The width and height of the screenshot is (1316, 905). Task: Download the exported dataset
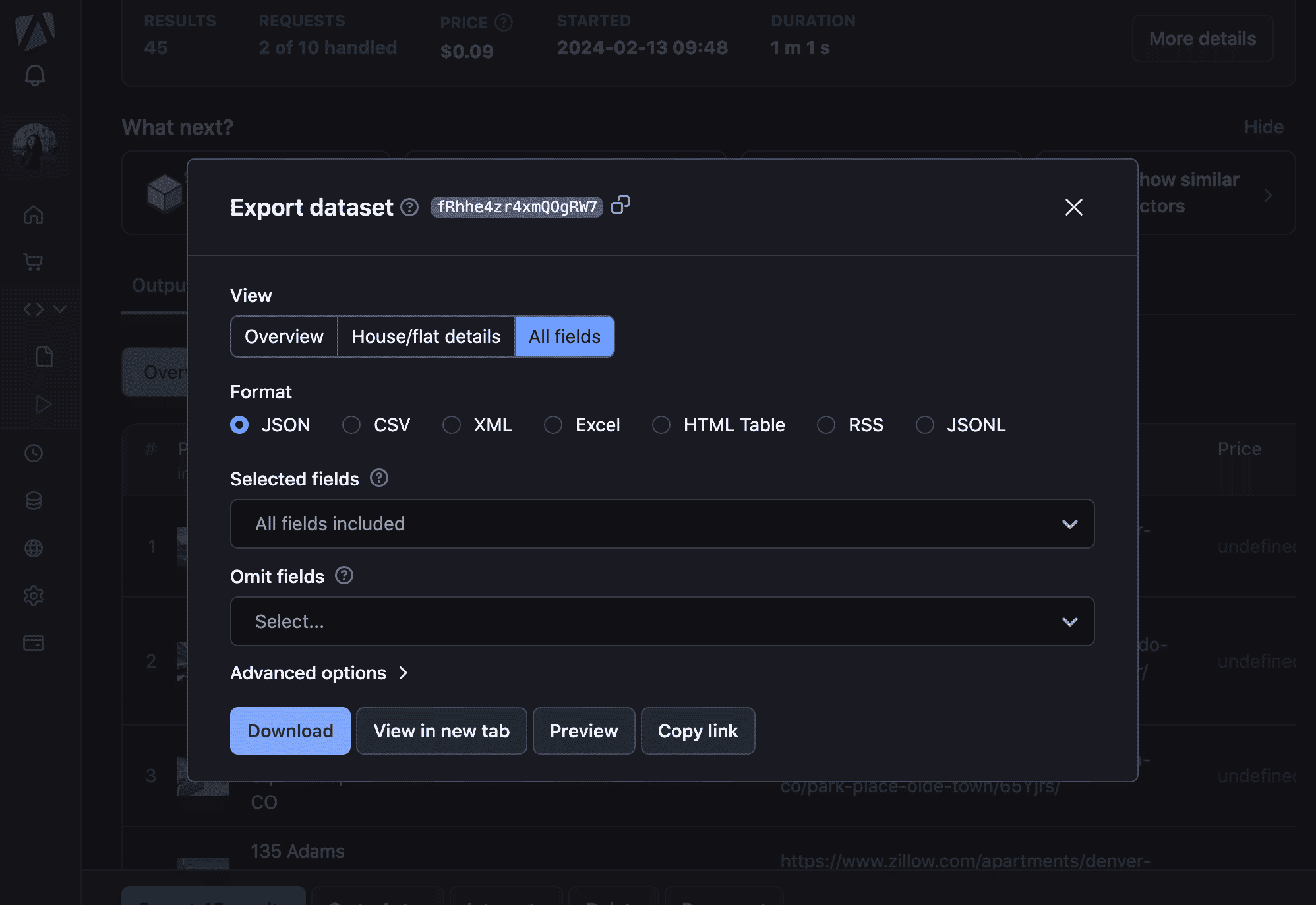pos(289,730)
